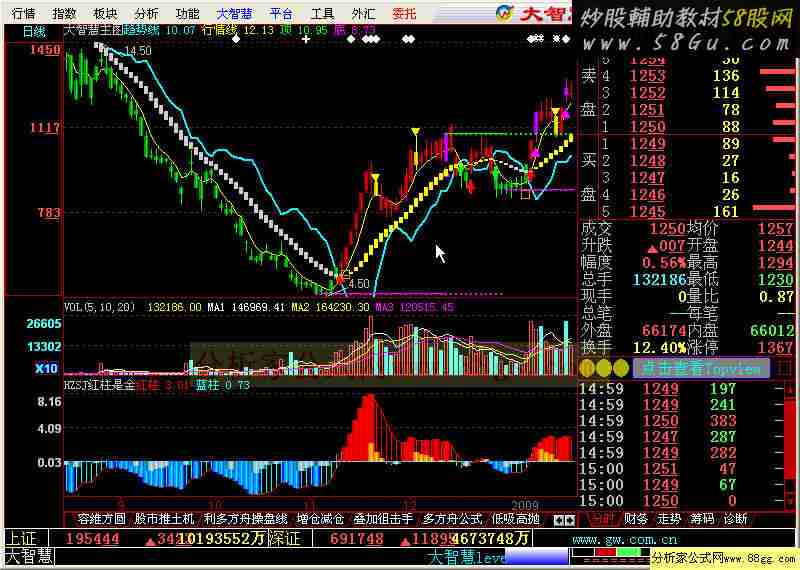
Task: Click the 日线 period label
Action: (34, 32)
